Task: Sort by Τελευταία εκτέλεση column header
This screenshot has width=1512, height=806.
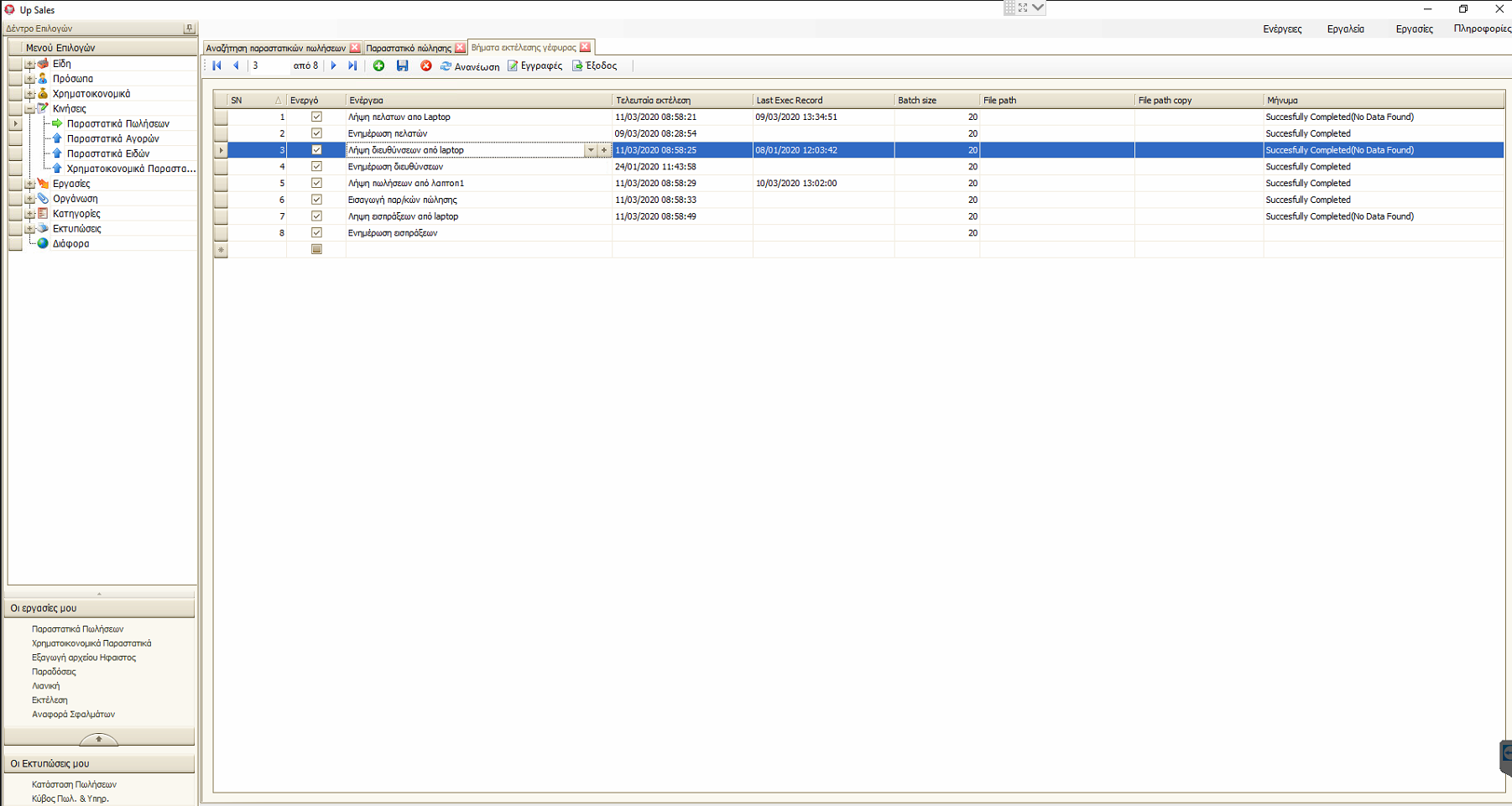Action: point(682,100)
